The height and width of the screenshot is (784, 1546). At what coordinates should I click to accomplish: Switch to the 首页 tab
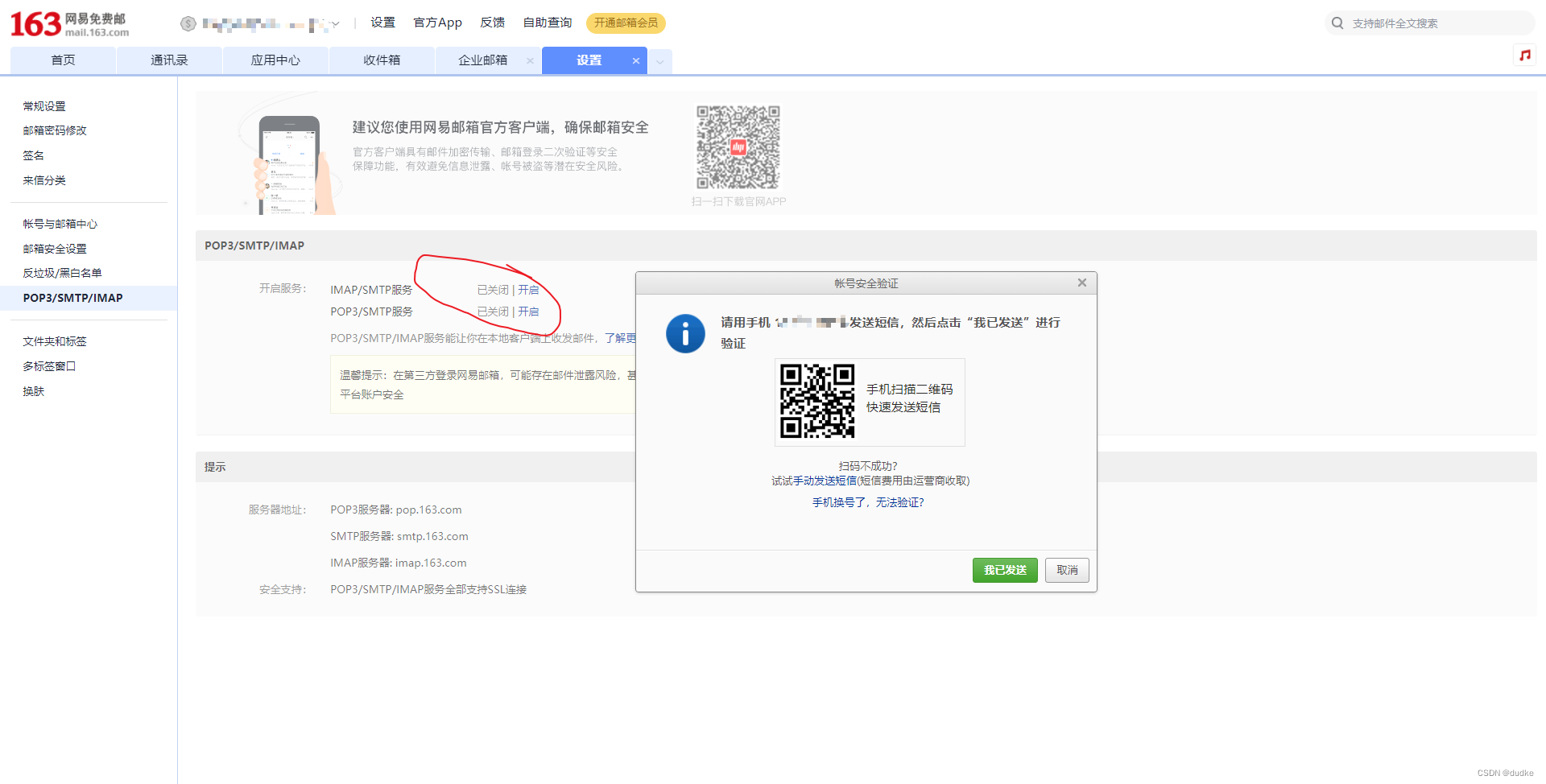coord(63,60)
